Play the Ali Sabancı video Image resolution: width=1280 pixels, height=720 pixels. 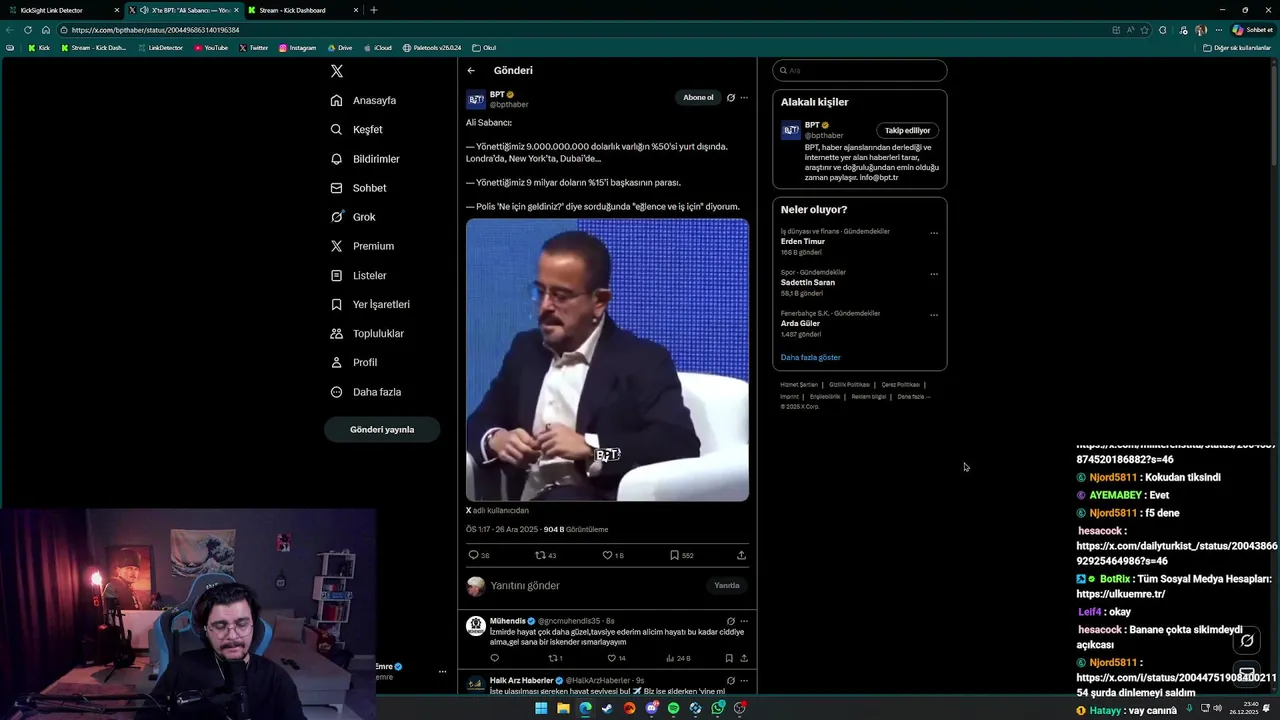pos(607,360)
